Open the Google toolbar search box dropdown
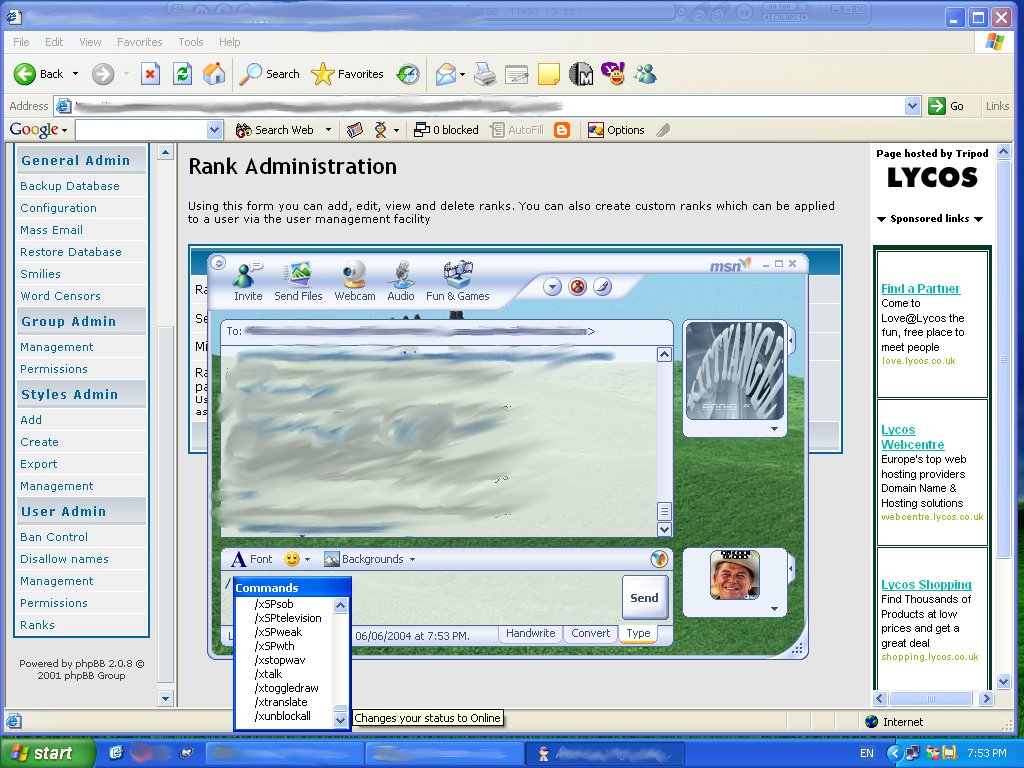 click(215, 130)
